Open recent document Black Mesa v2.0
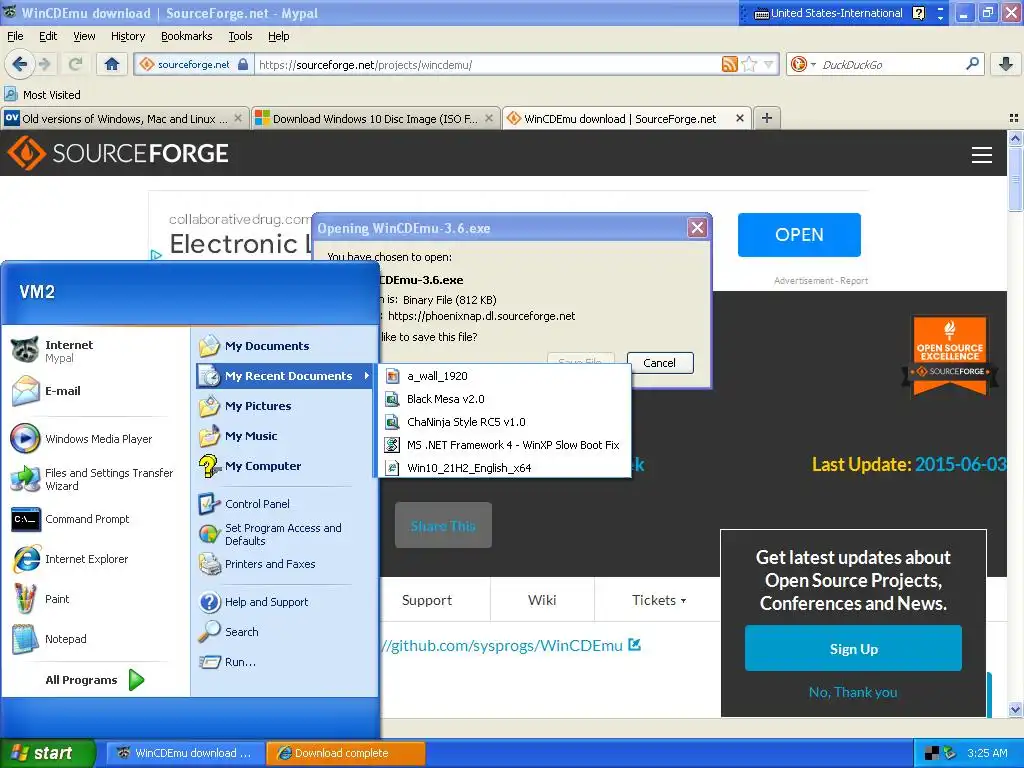 pos(505,399)
